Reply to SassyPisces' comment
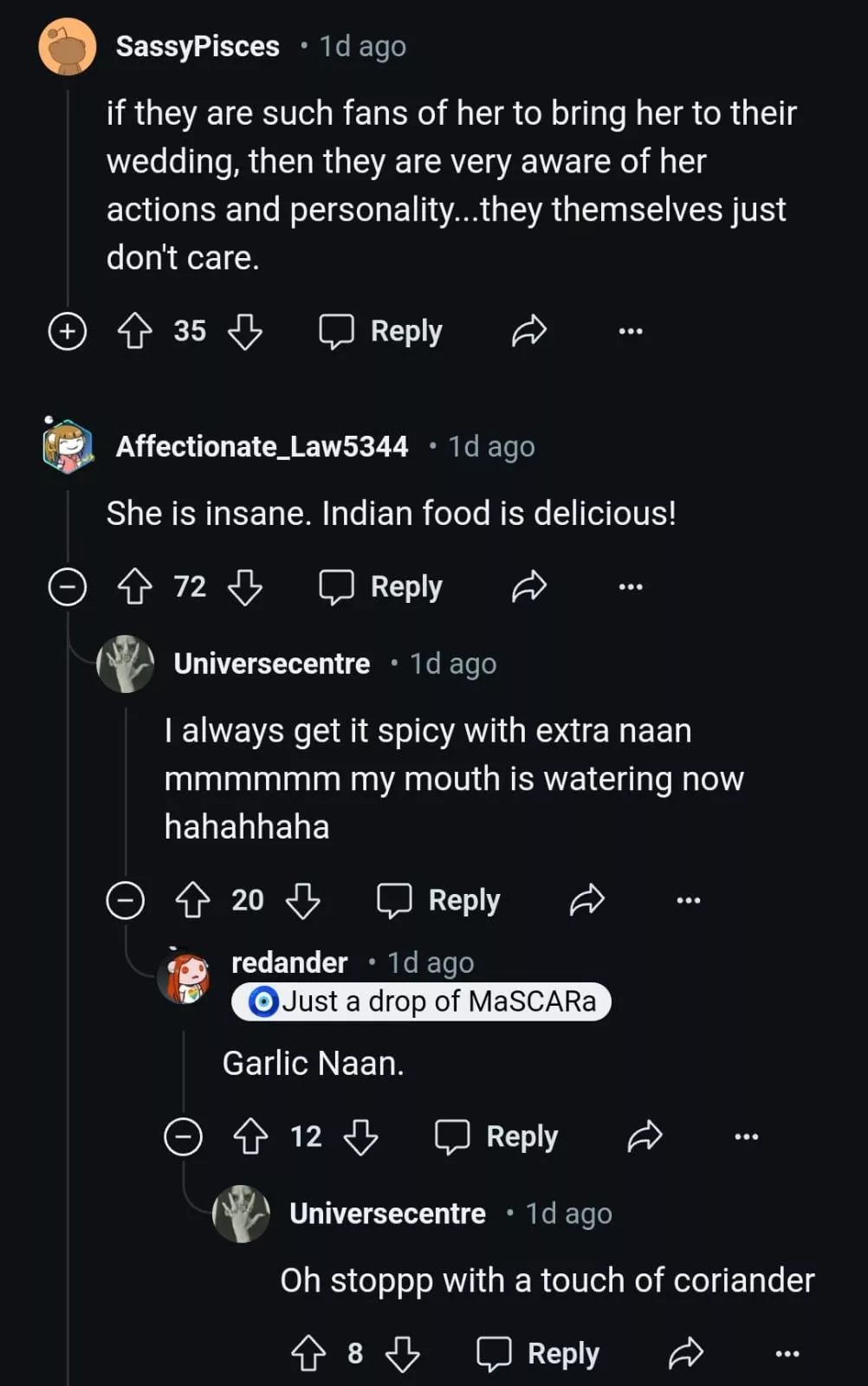868x1386 pixels. coord(381,331)
